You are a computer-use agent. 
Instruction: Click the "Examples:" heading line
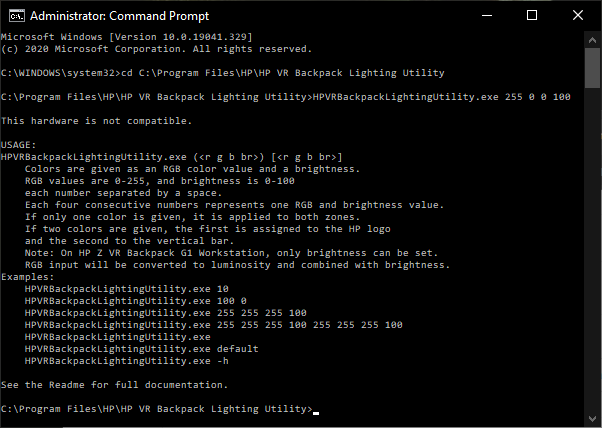27,277
